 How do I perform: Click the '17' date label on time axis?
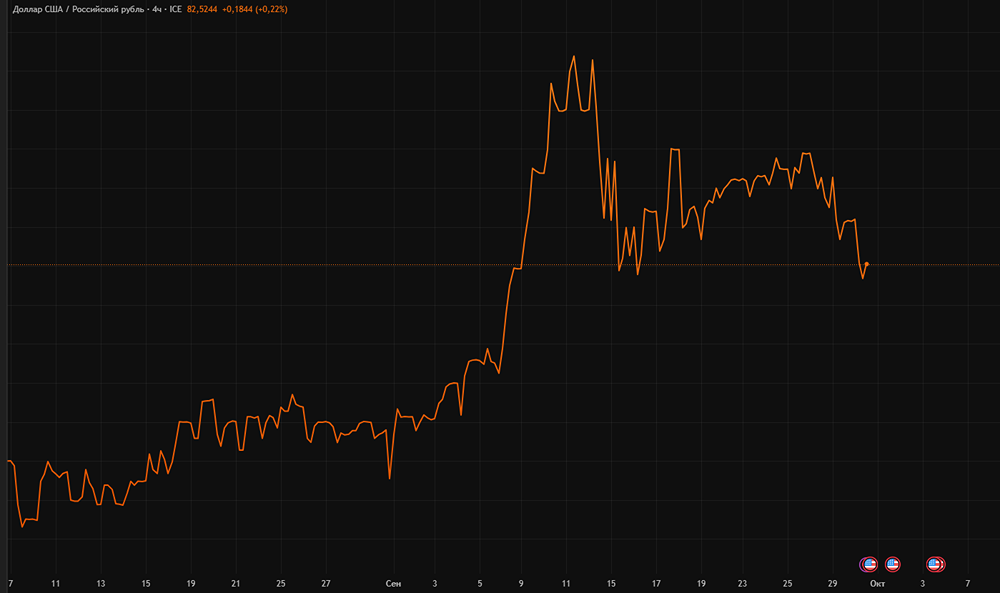[656, 583]
